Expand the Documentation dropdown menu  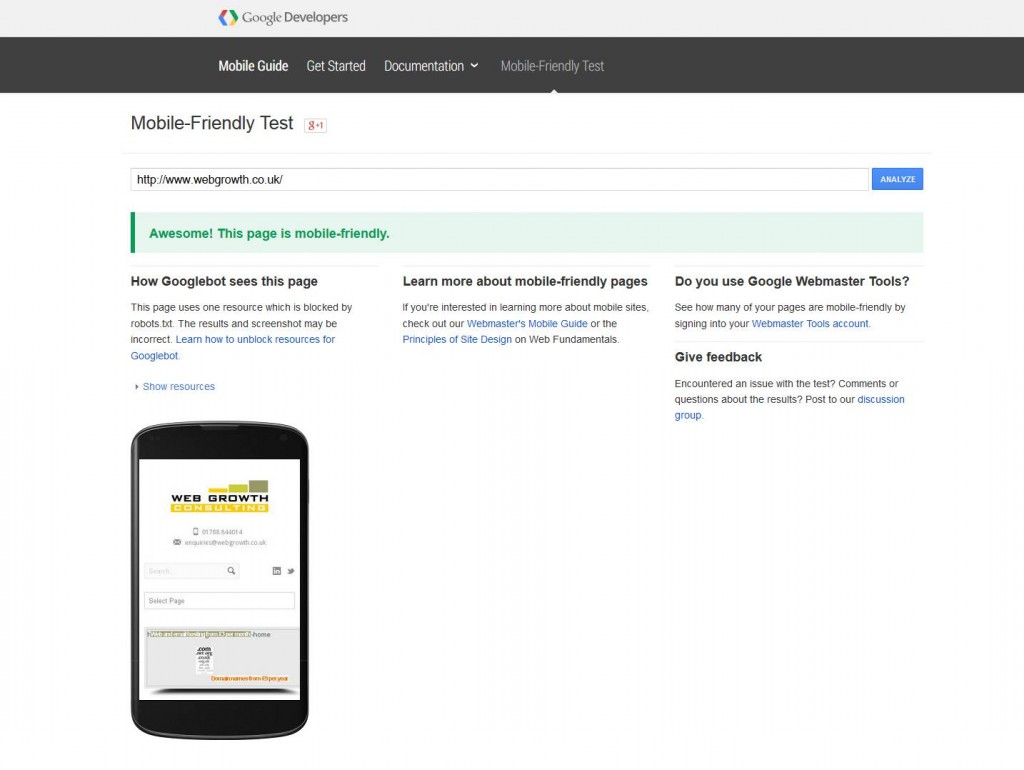tap(431, 66)
